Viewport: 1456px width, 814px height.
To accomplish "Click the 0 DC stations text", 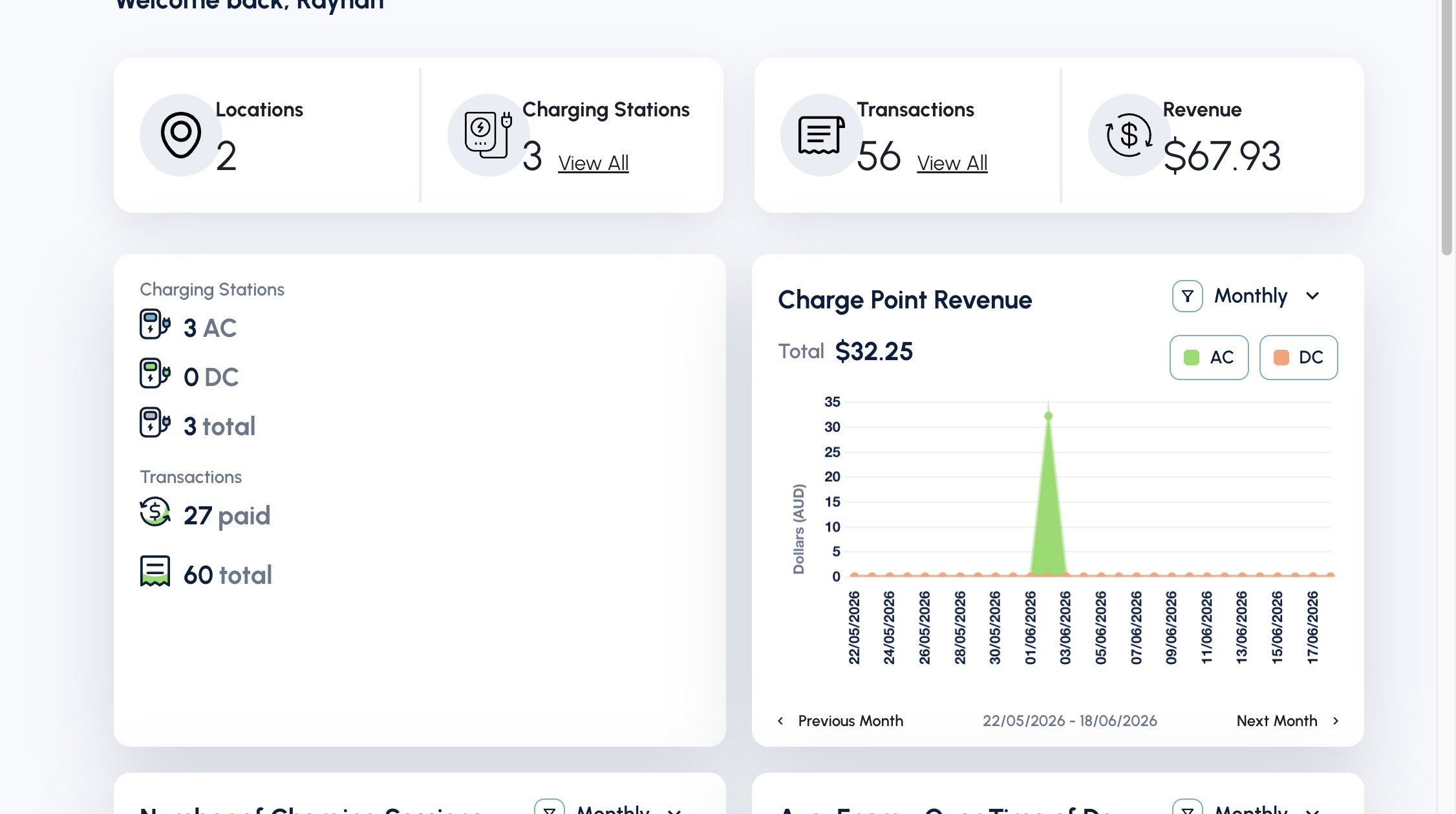I will [x=211, y=377].
